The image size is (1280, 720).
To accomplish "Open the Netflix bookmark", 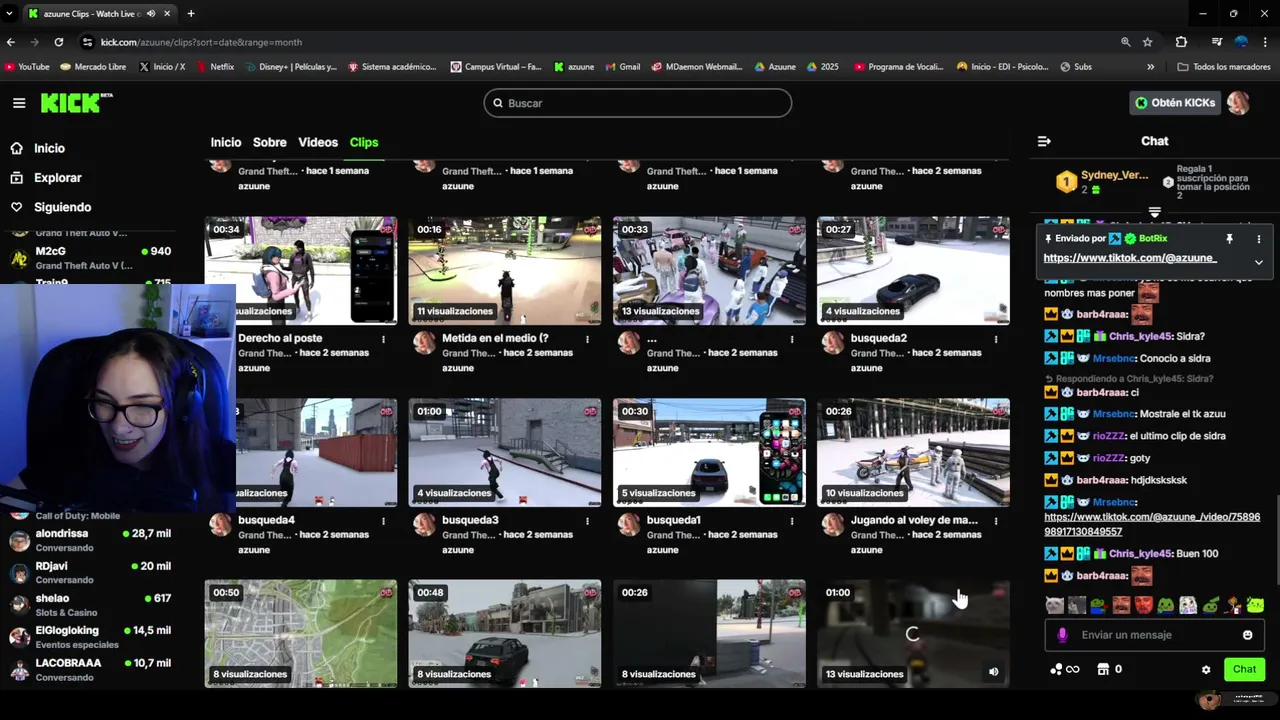I will point(216,67).
